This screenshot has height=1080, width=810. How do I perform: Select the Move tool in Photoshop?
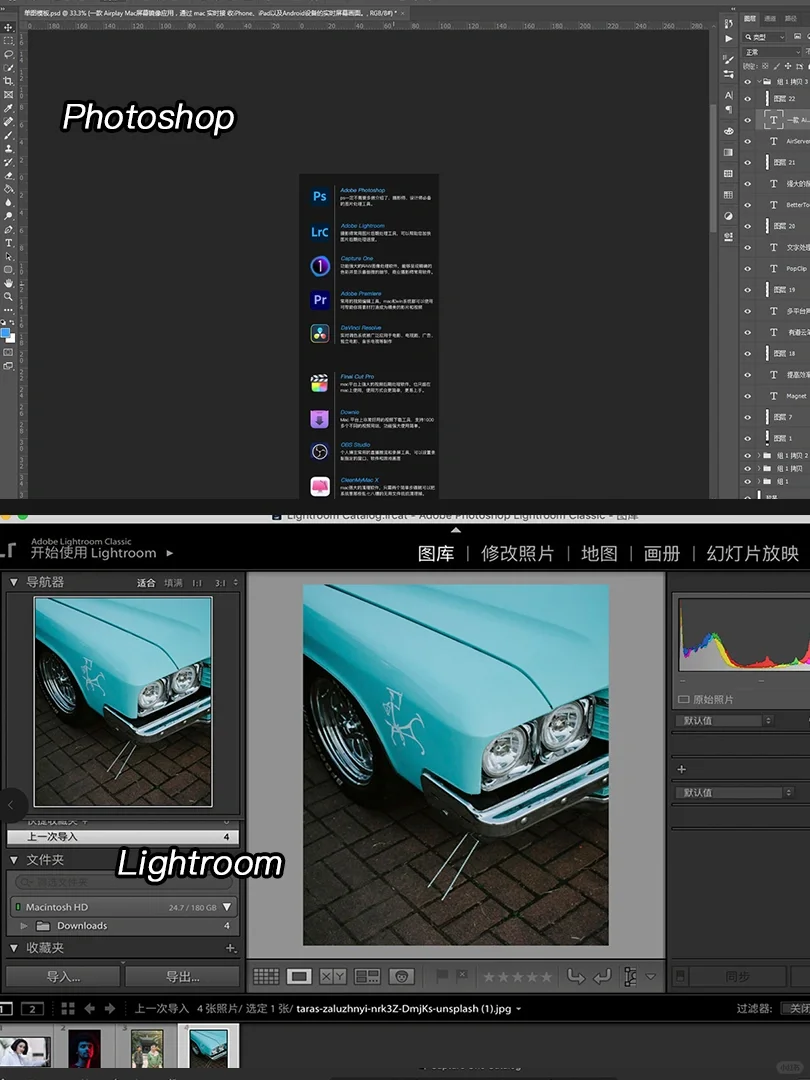coord(8,28)
